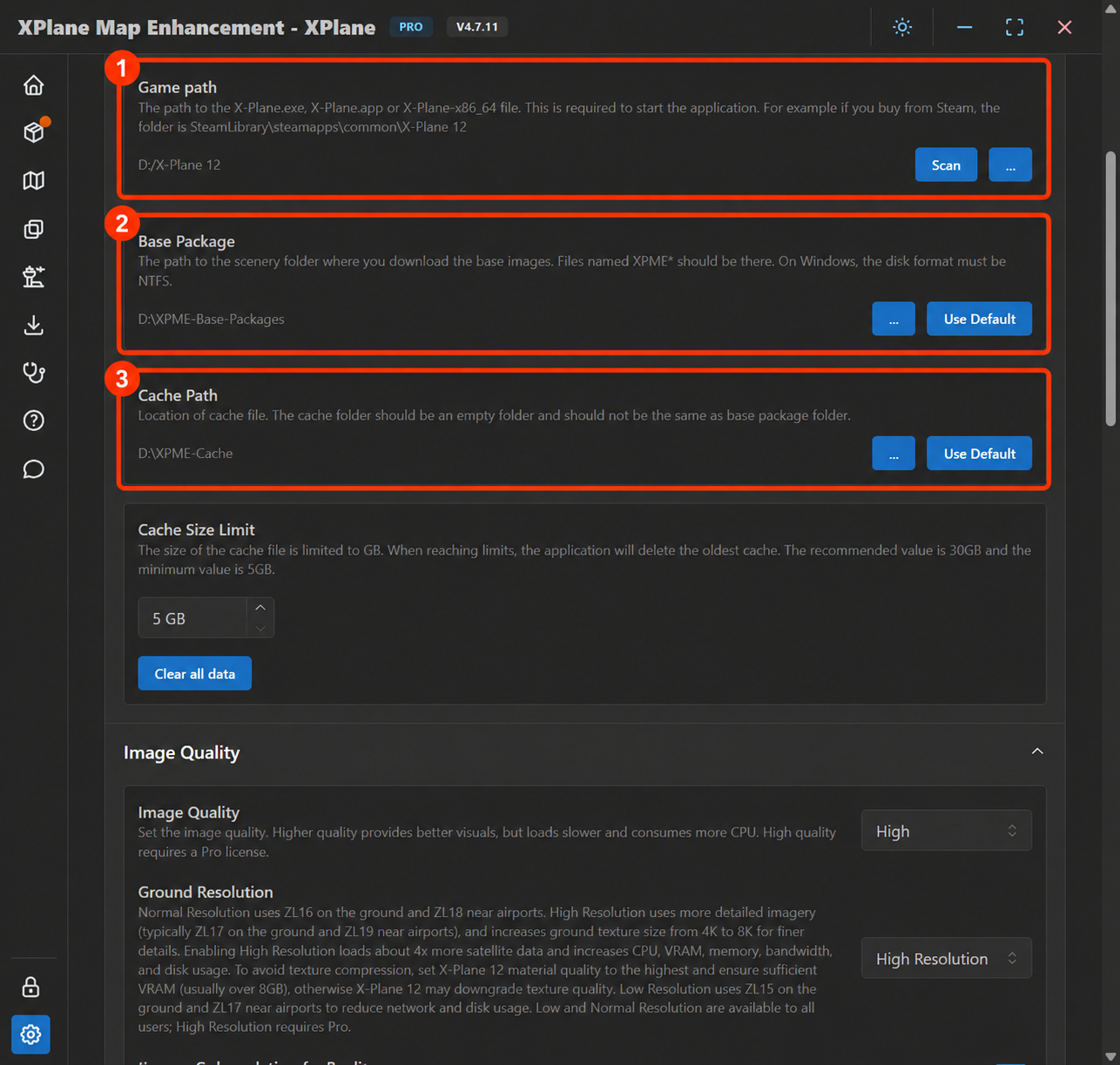Click the V4.7.11 version badge
This screenshot has height=1065, width=1120.
pyautogui.click(x=477, y=27)
